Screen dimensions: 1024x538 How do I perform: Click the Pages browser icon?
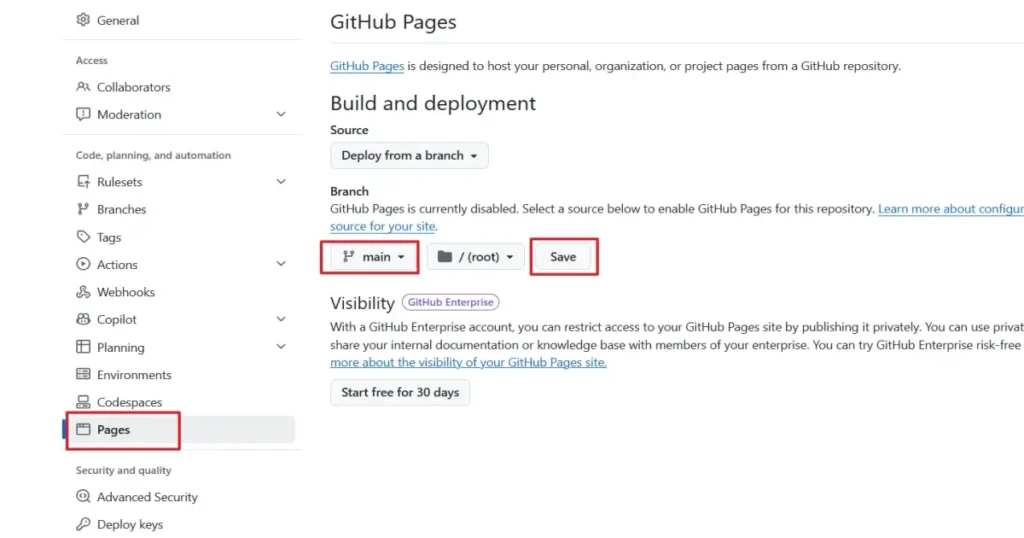[83, 429]
